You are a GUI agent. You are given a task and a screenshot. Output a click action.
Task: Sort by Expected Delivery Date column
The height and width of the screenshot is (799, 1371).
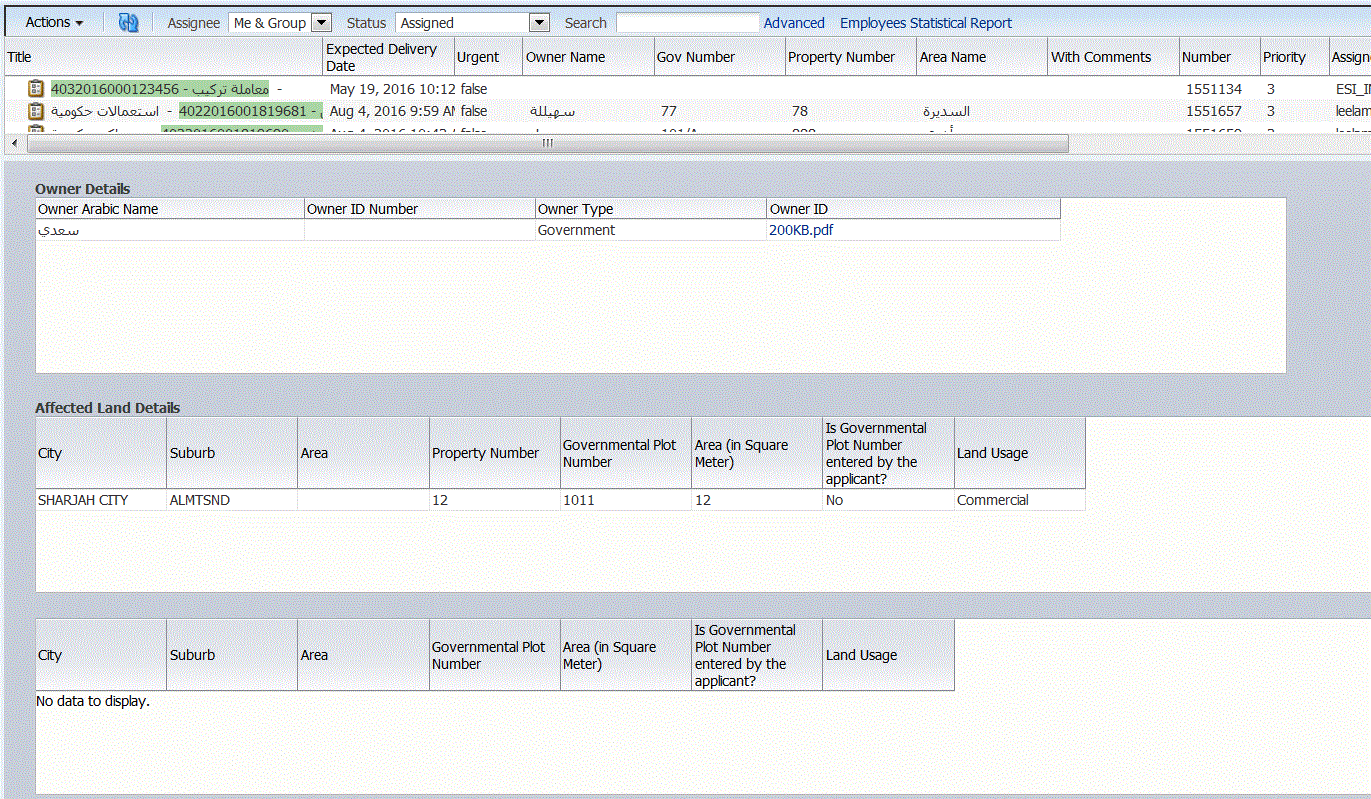pos(381,57)
